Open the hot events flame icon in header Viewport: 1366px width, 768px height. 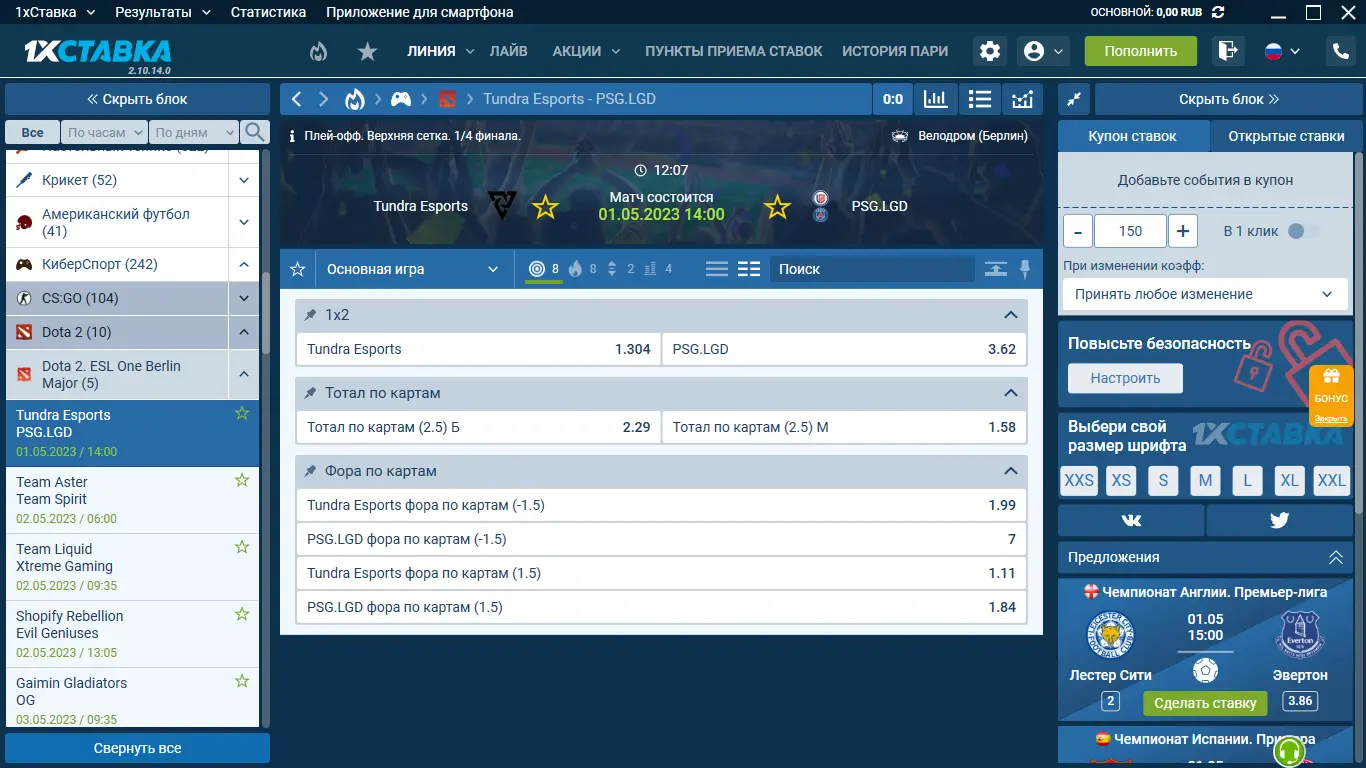318,51
